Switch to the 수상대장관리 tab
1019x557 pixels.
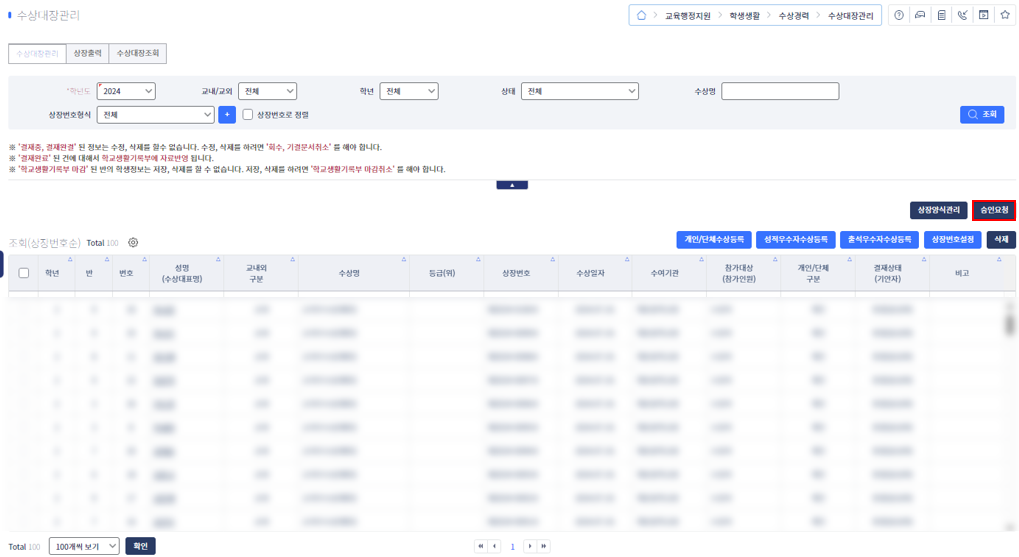click(37, 53)
